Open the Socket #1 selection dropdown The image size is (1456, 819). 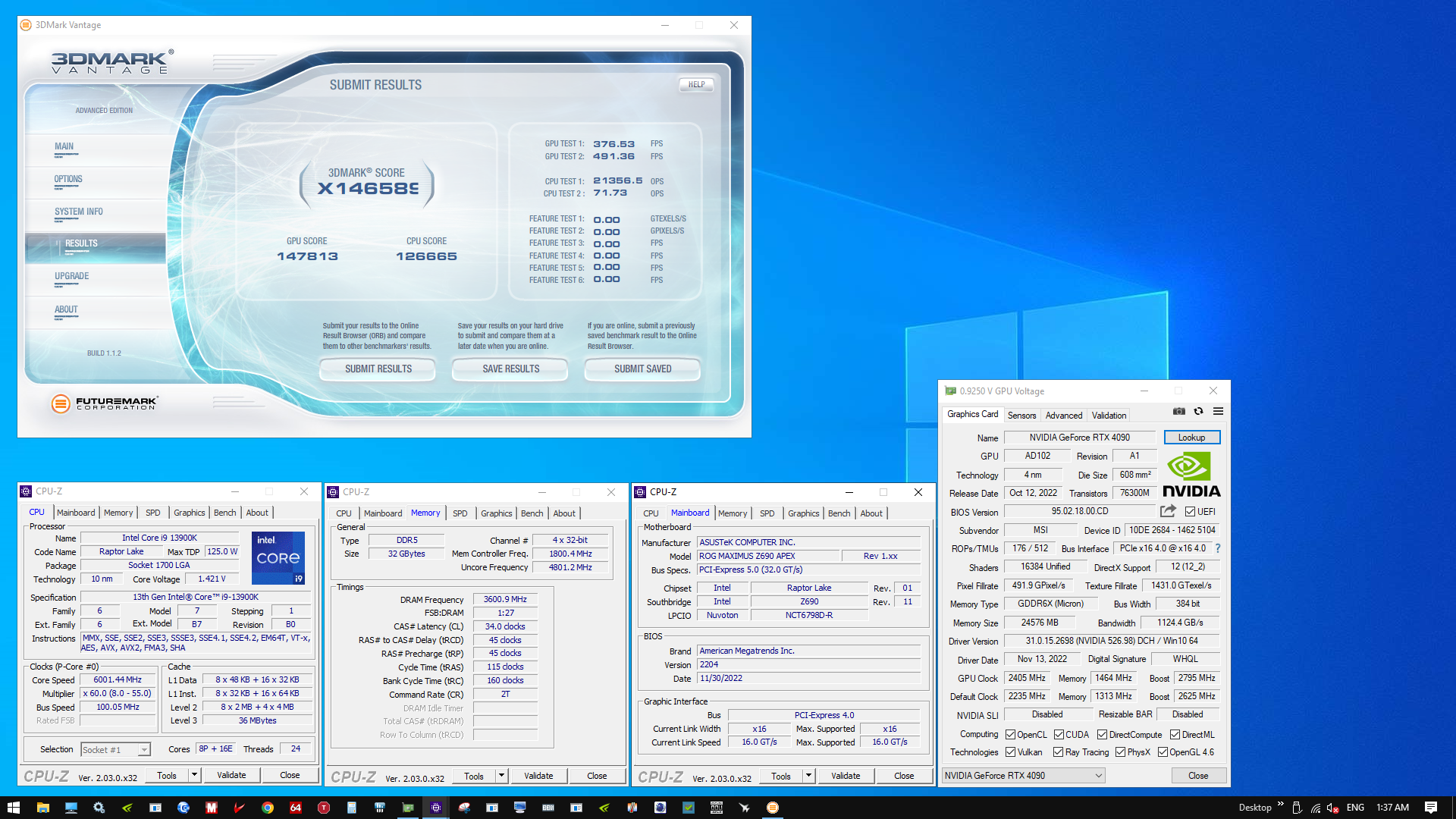(115, 749)
